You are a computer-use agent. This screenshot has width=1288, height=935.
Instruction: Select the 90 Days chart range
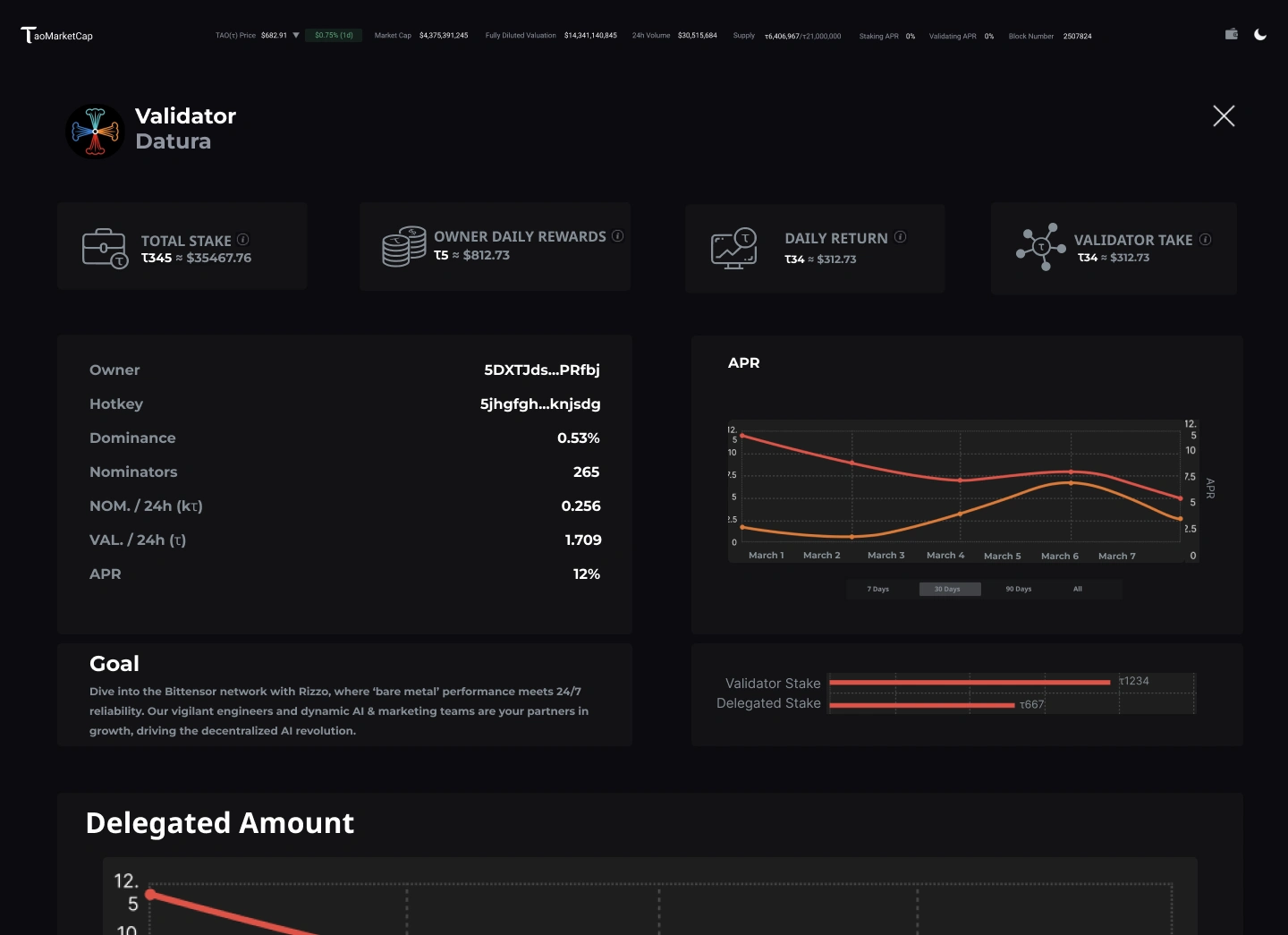pos(1019,589)
